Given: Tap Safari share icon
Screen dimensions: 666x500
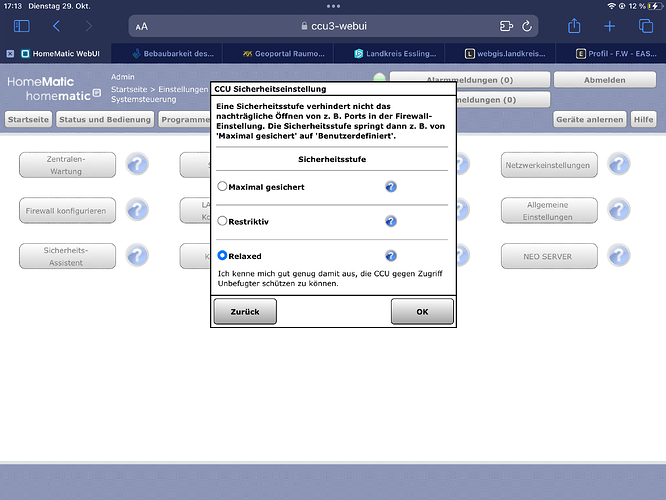Looking at the screenshot, I should [573, 26].
